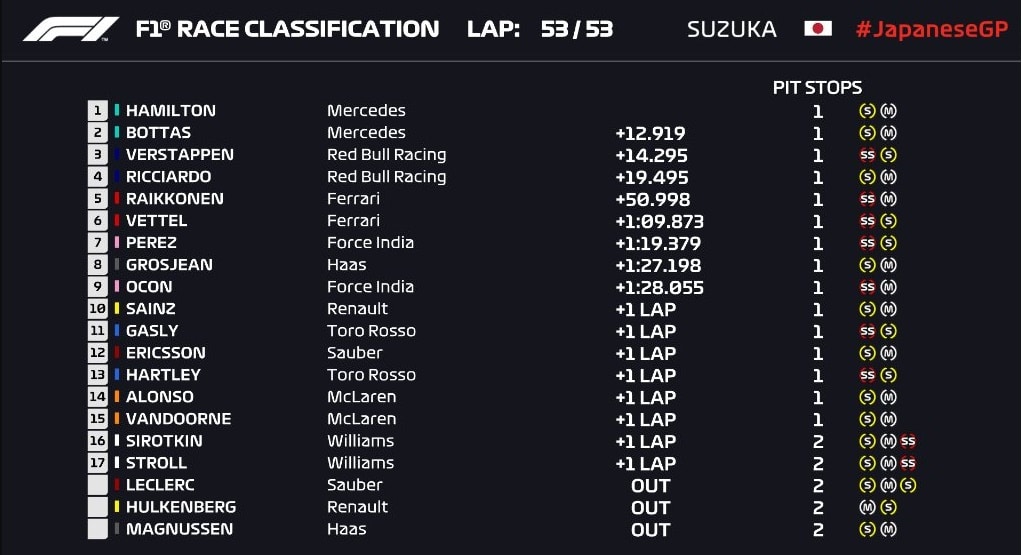Click Perez's pink Force India colour bar
This screenshot has height=555, width=1022.
117,242
